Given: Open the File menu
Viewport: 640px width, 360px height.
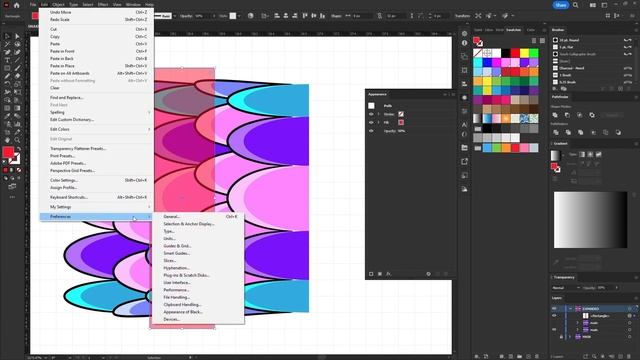Looking at the screenshot, I should [x=33, y=4].
